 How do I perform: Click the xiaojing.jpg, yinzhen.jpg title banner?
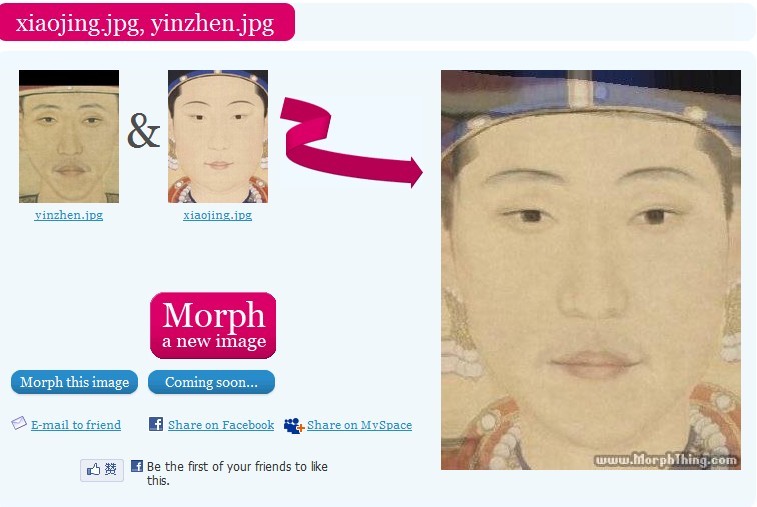click(x=147, y=22)
